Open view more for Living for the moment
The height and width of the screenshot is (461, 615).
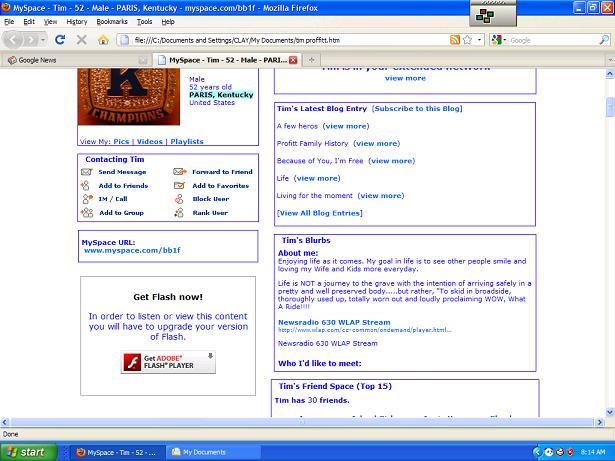coord(381,196)
